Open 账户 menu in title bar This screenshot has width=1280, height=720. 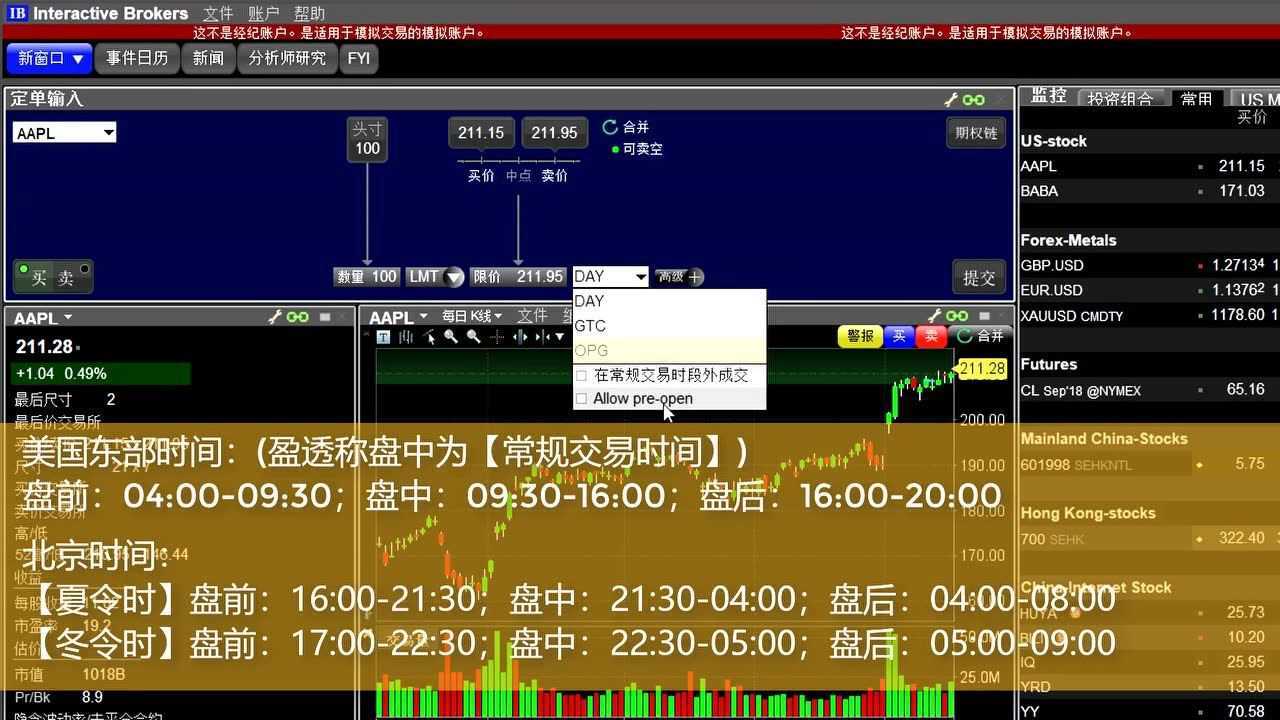coord(264,14)
